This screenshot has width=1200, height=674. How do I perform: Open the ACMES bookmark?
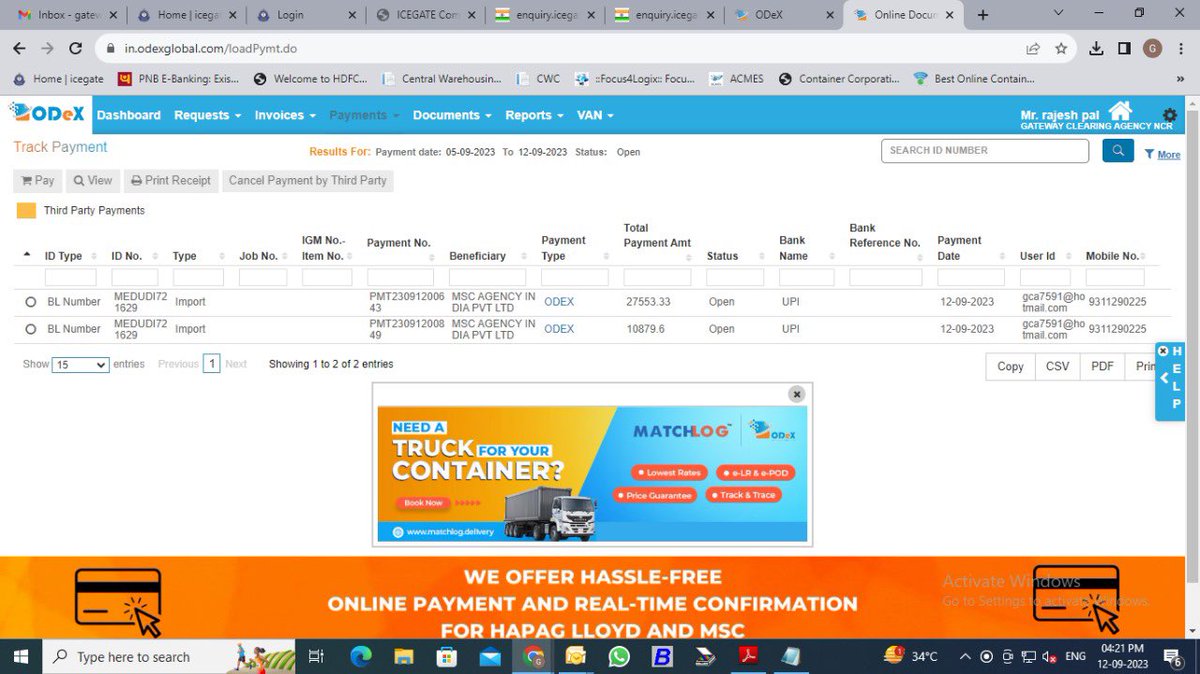click(x=738, y=79)
